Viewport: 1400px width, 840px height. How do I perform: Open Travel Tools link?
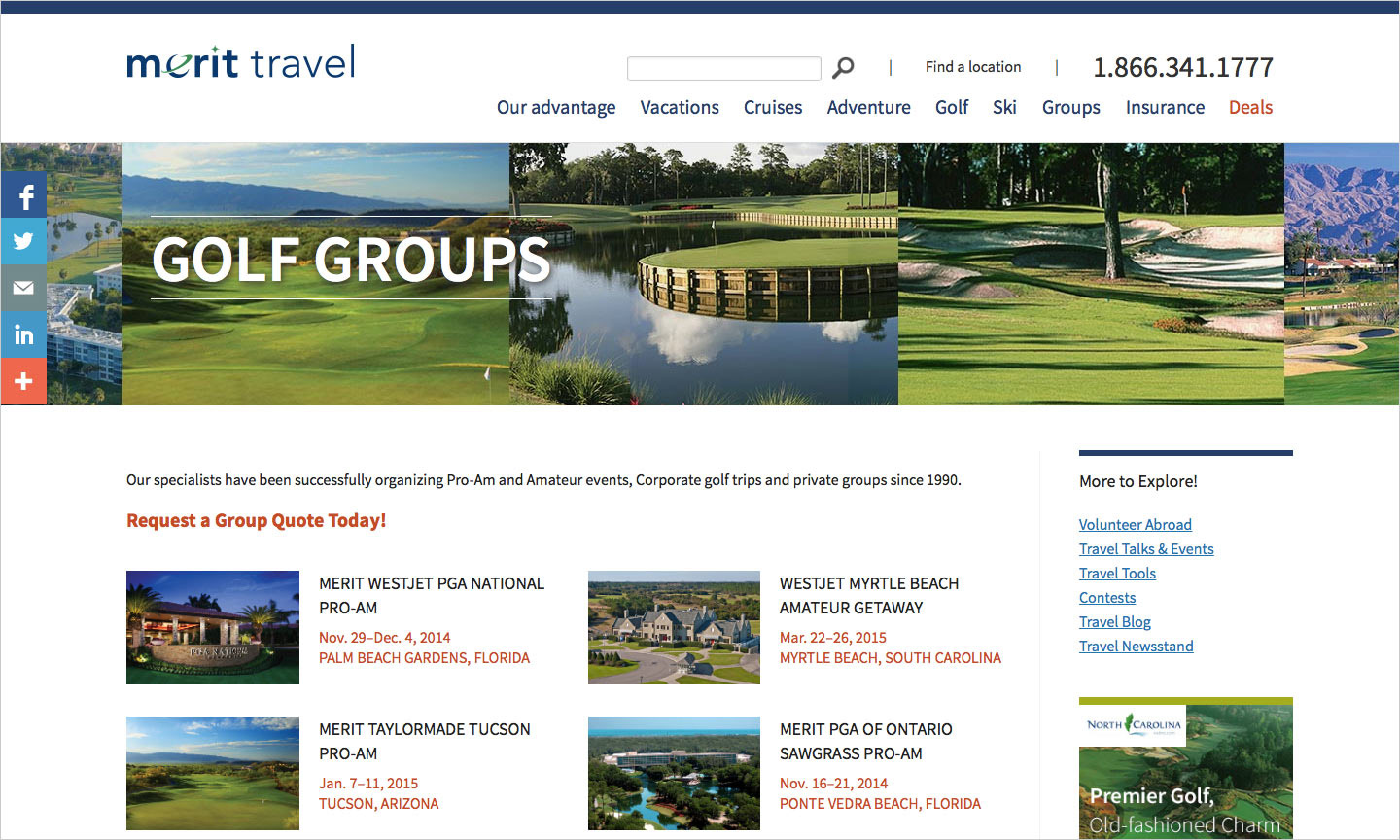coord(1117,573)
